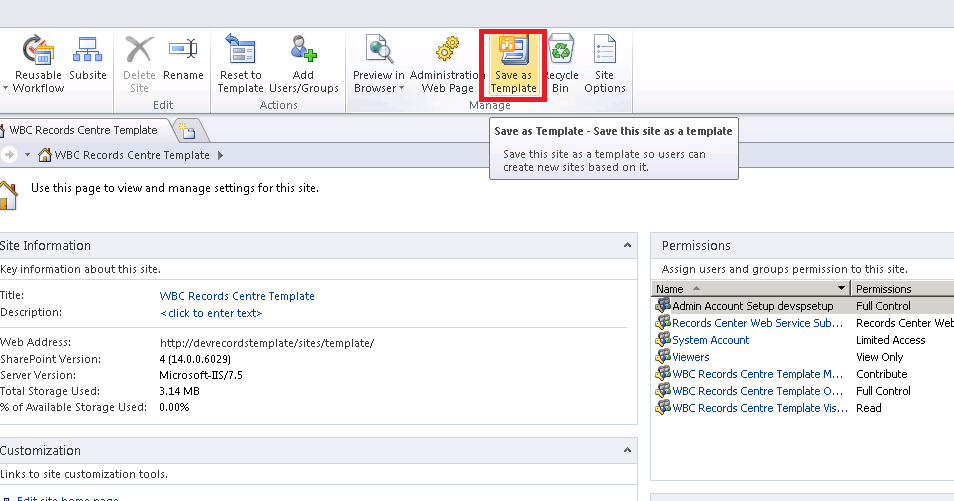
Task: Expand breadcrumb arrow after site name
Action: coord(220,155)
